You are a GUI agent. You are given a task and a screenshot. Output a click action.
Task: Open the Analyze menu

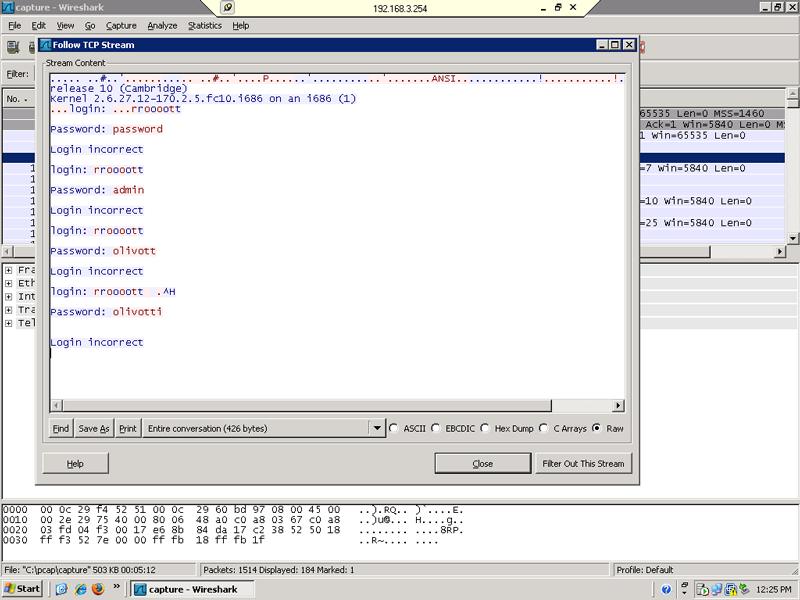(x=162, y=26)
